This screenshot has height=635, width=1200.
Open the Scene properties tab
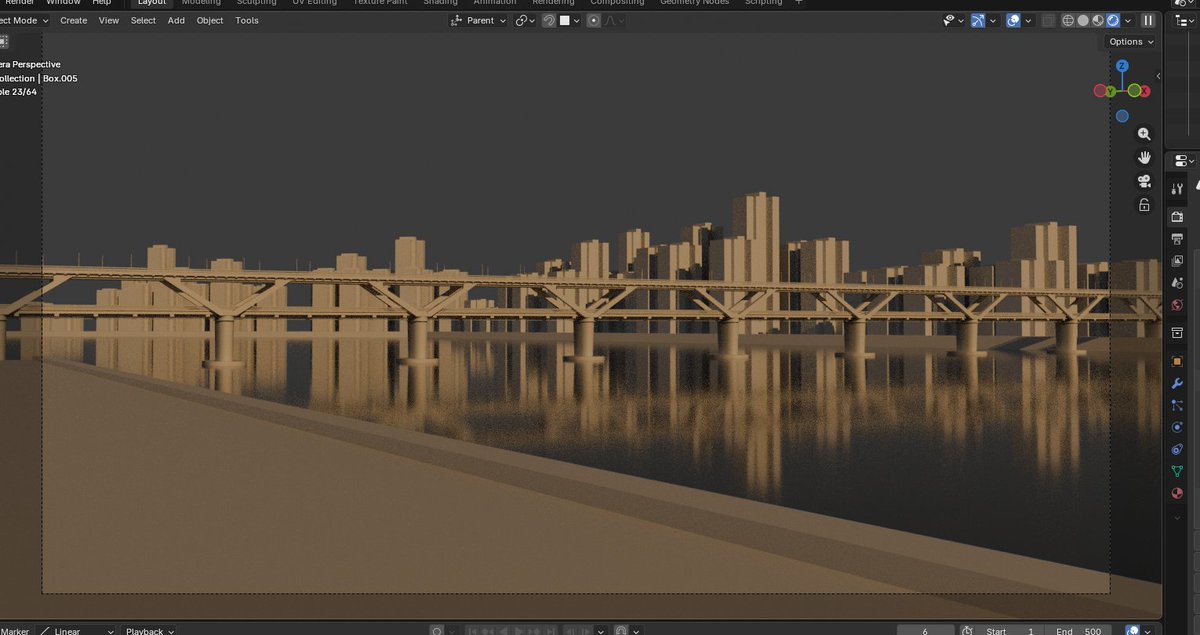1177,283
